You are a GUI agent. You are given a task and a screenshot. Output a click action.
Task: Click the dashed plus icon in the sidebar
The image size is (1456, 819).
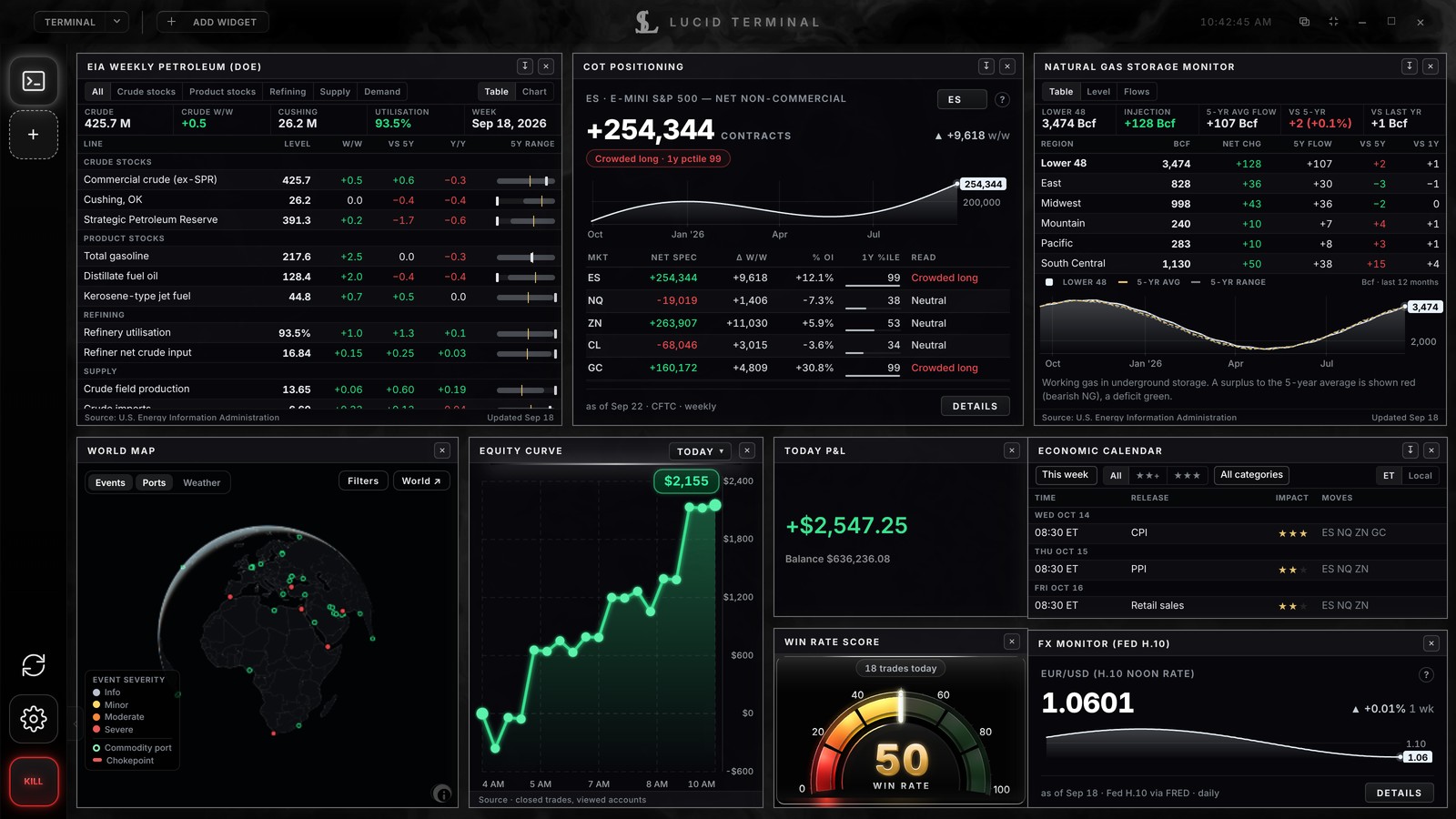[x=34, y=135]
